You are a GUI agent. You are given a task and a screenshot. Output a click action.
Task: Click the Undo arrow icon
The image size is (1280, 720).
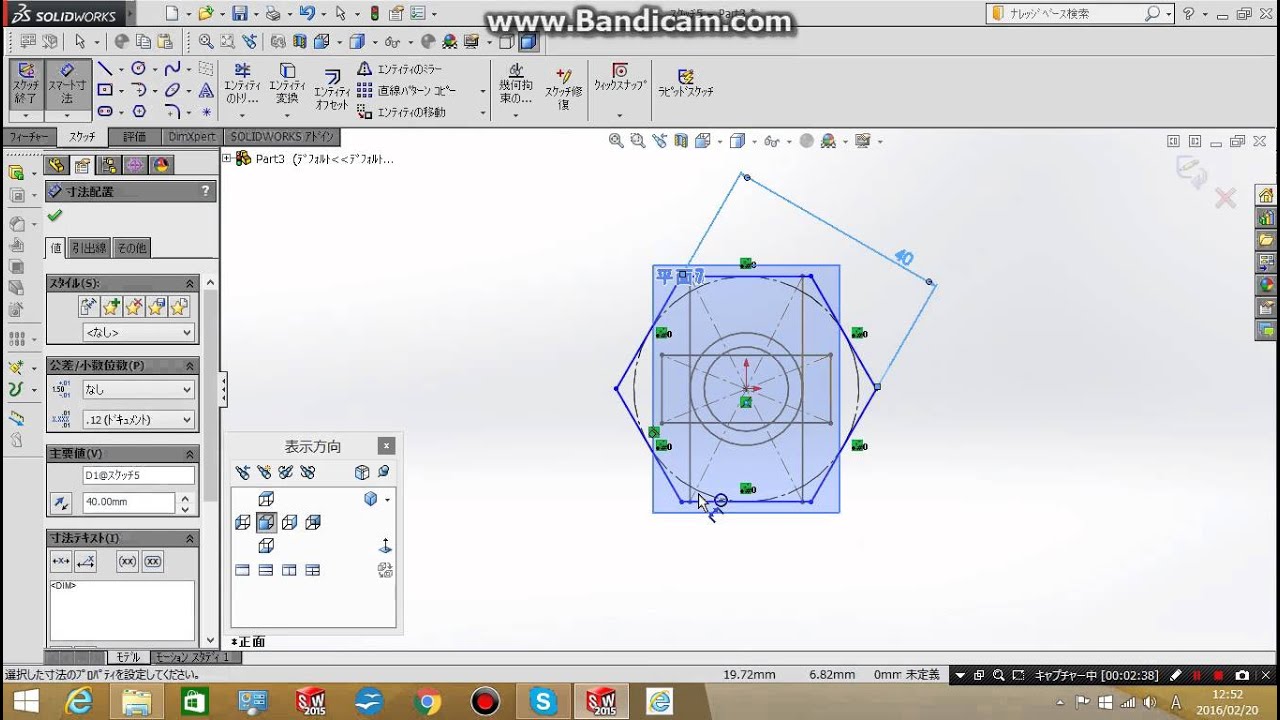pyautogui.click(x=307, y=13)
